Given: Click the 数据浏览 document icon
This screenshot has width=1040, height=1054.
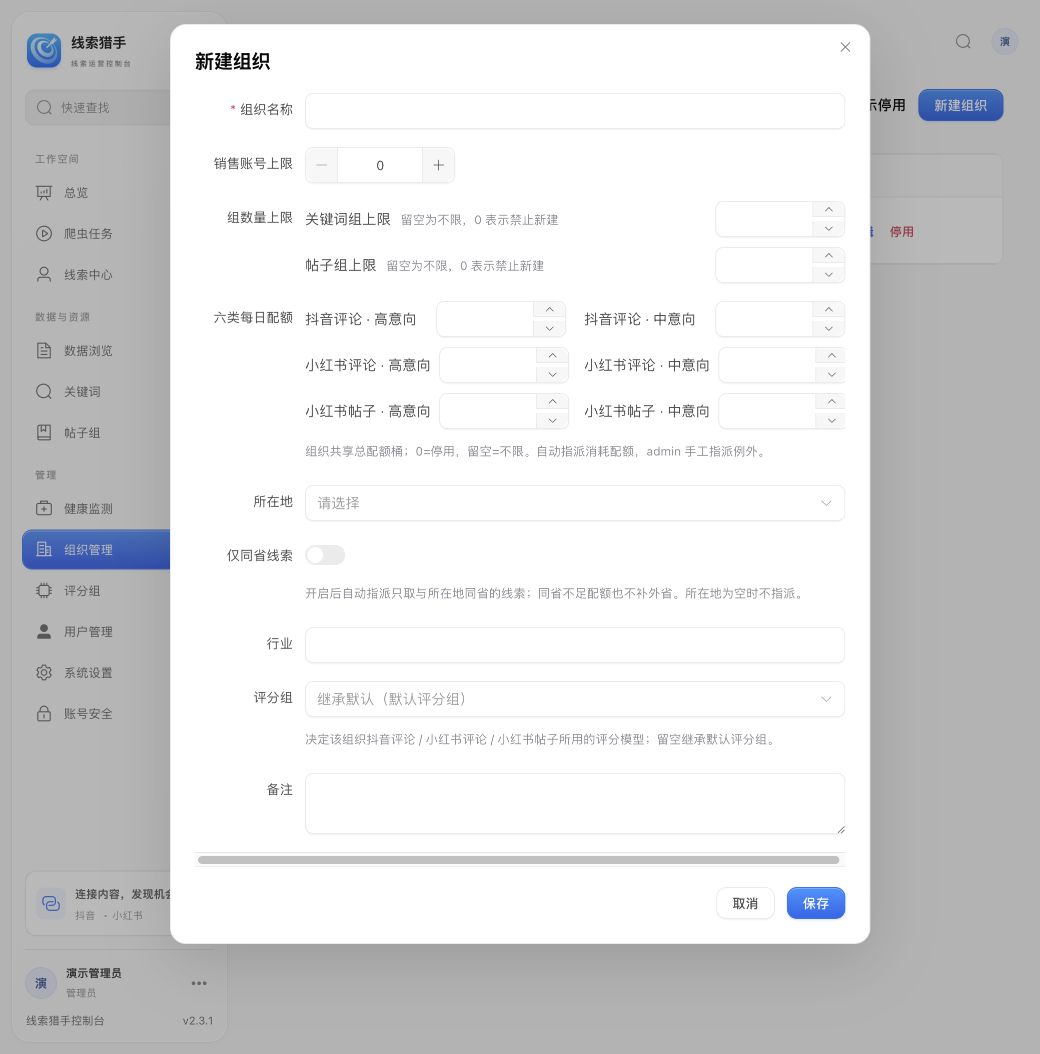Looking at the screenshot, I should click(44, 351).
